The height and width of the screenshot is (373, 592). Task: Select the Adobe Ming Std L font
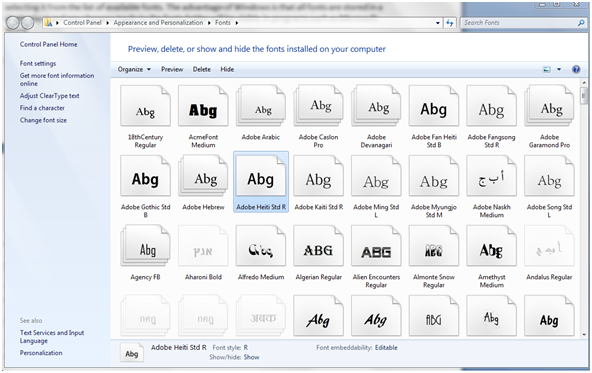pyautogui.click(x=376, y=176)
